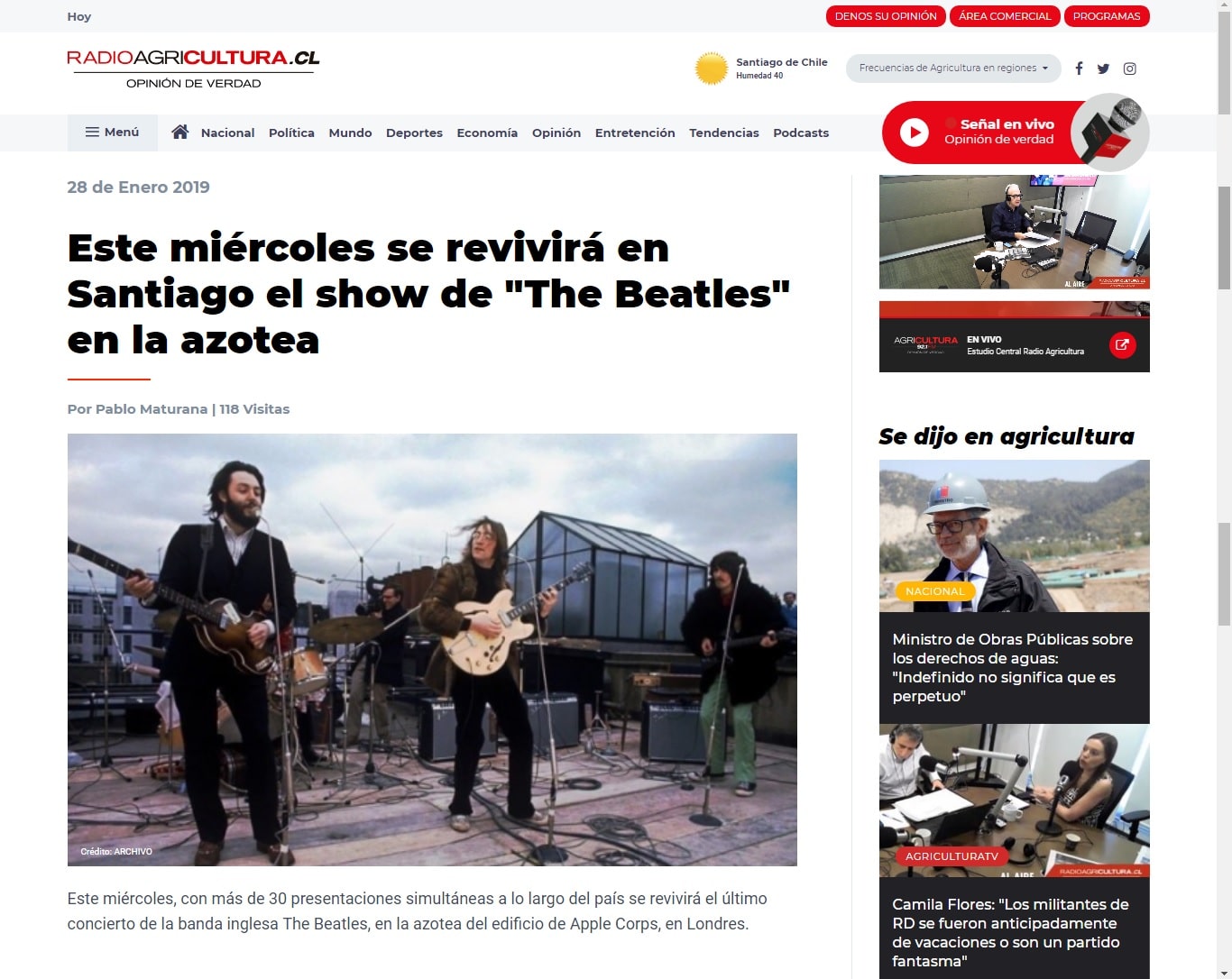
Task: Open the PROGRAMAS button
Action: [x=1107, y=16]
